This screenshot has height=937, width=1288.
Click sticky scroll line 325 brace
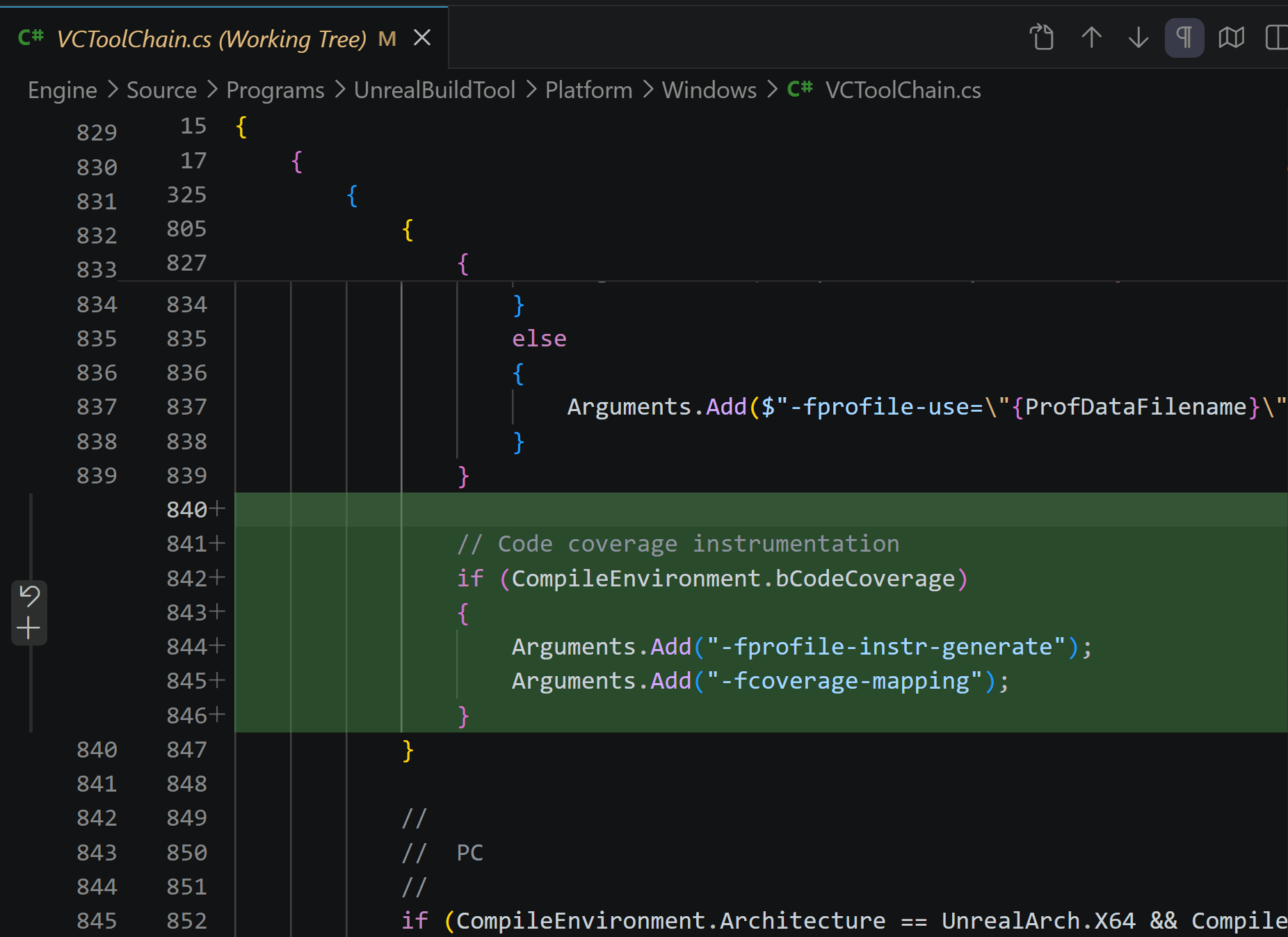pyautogui.click(x=352, y=196)
